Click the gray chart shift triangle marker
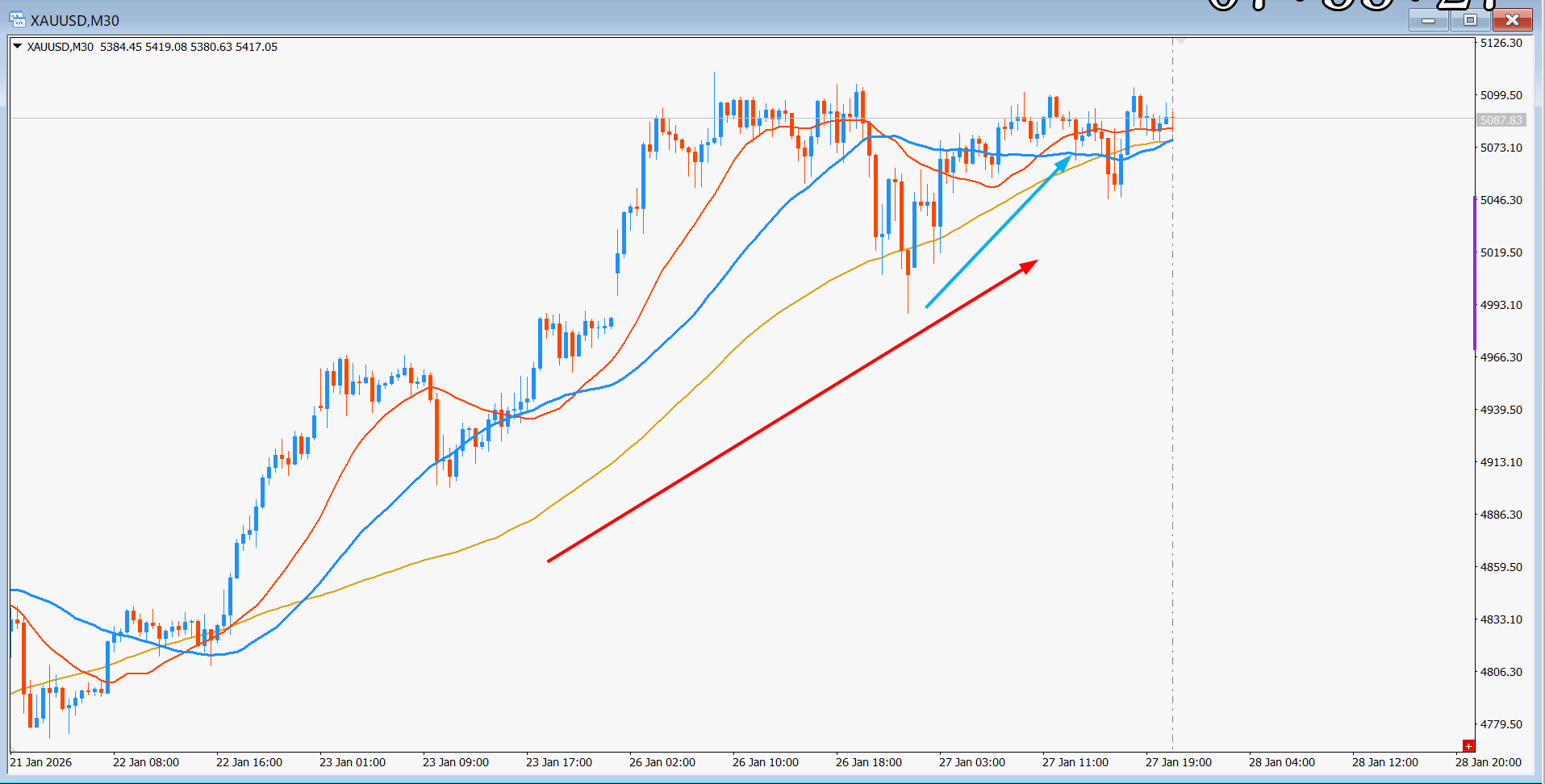The width and height of the screenshot is (1545, 784). tap(1179, 40)
